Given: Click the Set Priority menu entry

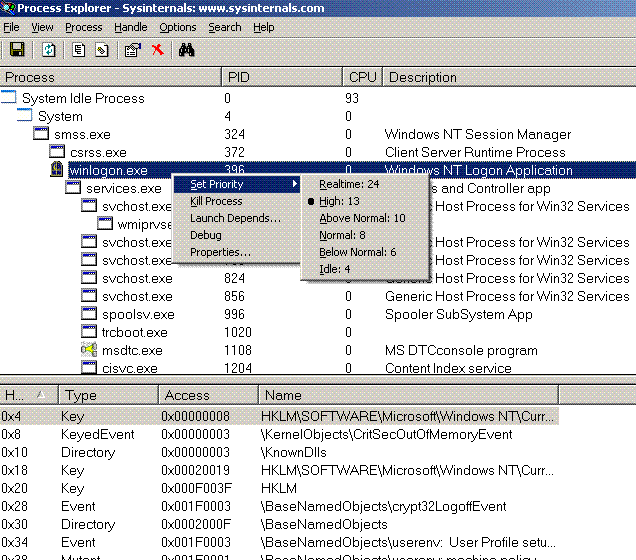Looking at the screenshot, I should click(x=236, y=184).
